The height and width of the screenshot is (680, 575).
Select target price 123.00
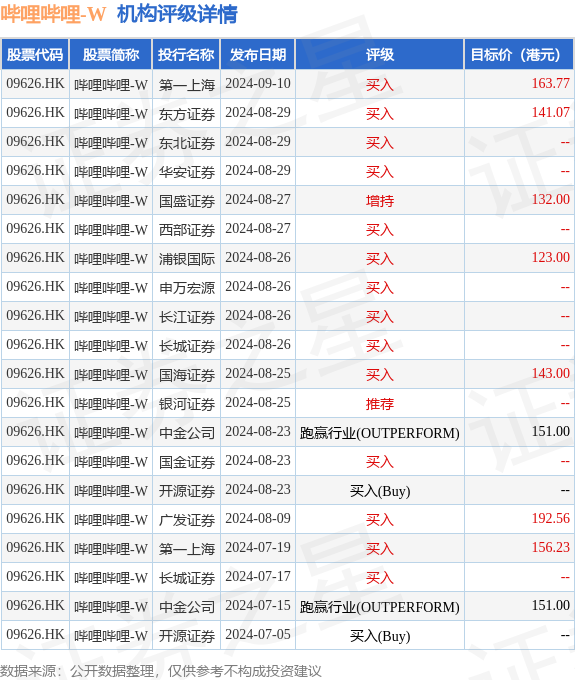click(550, 257)
